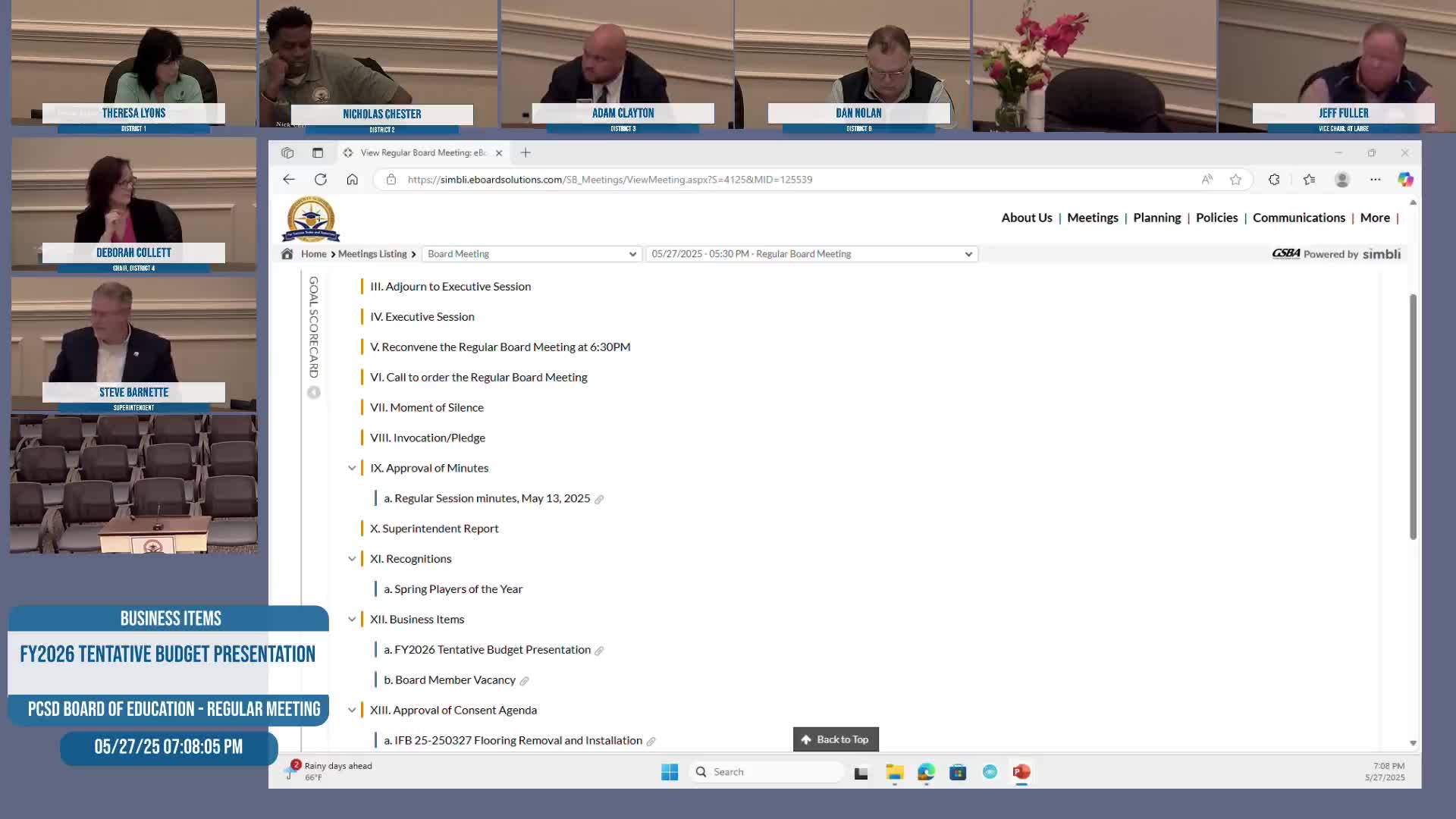Click the browser Refresh icon
1456x819 pixels.
tap(321, 180)
